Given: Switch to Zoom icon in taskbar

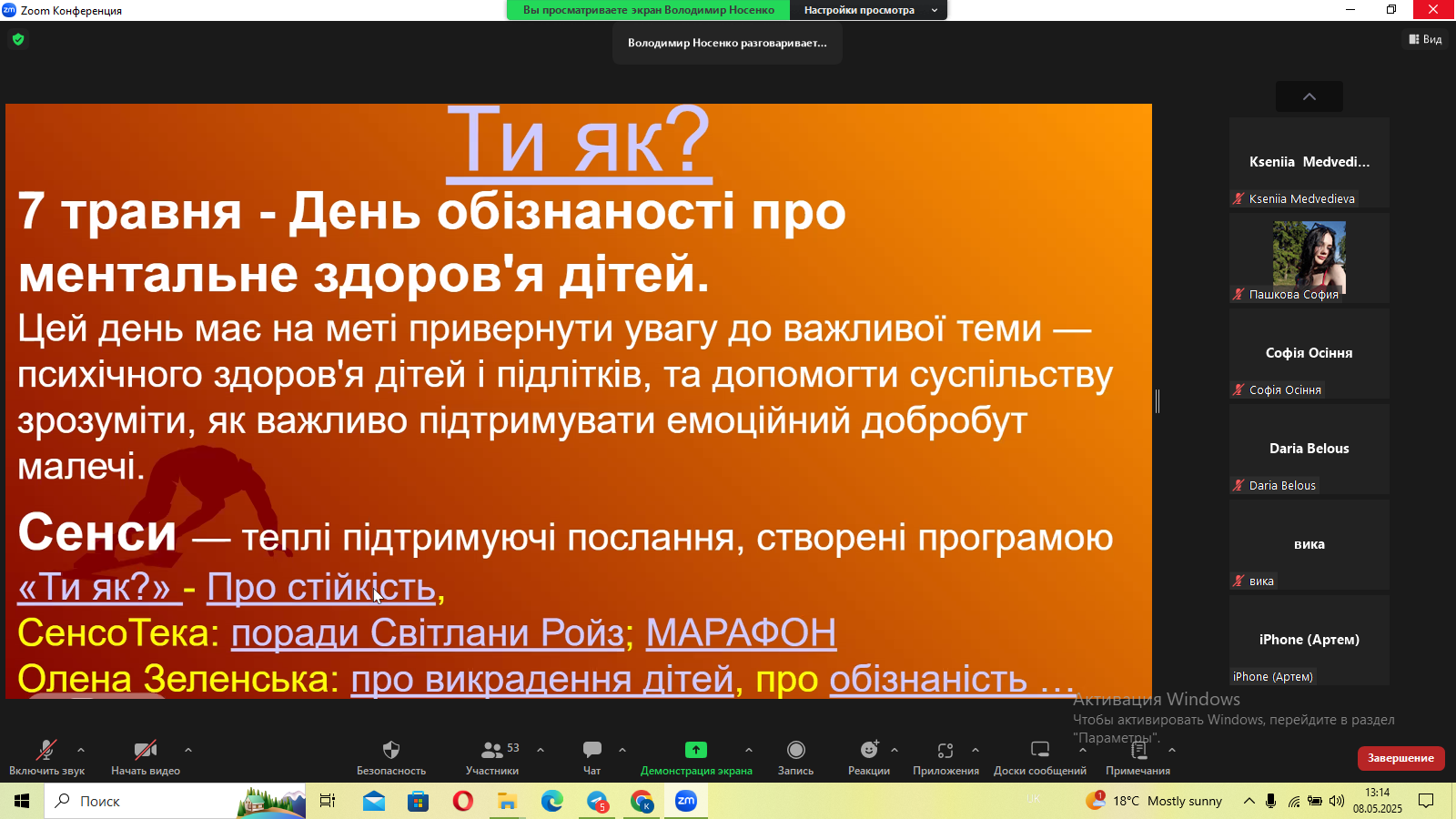Looking at the screenshot, I should click(x=686, y=801).
